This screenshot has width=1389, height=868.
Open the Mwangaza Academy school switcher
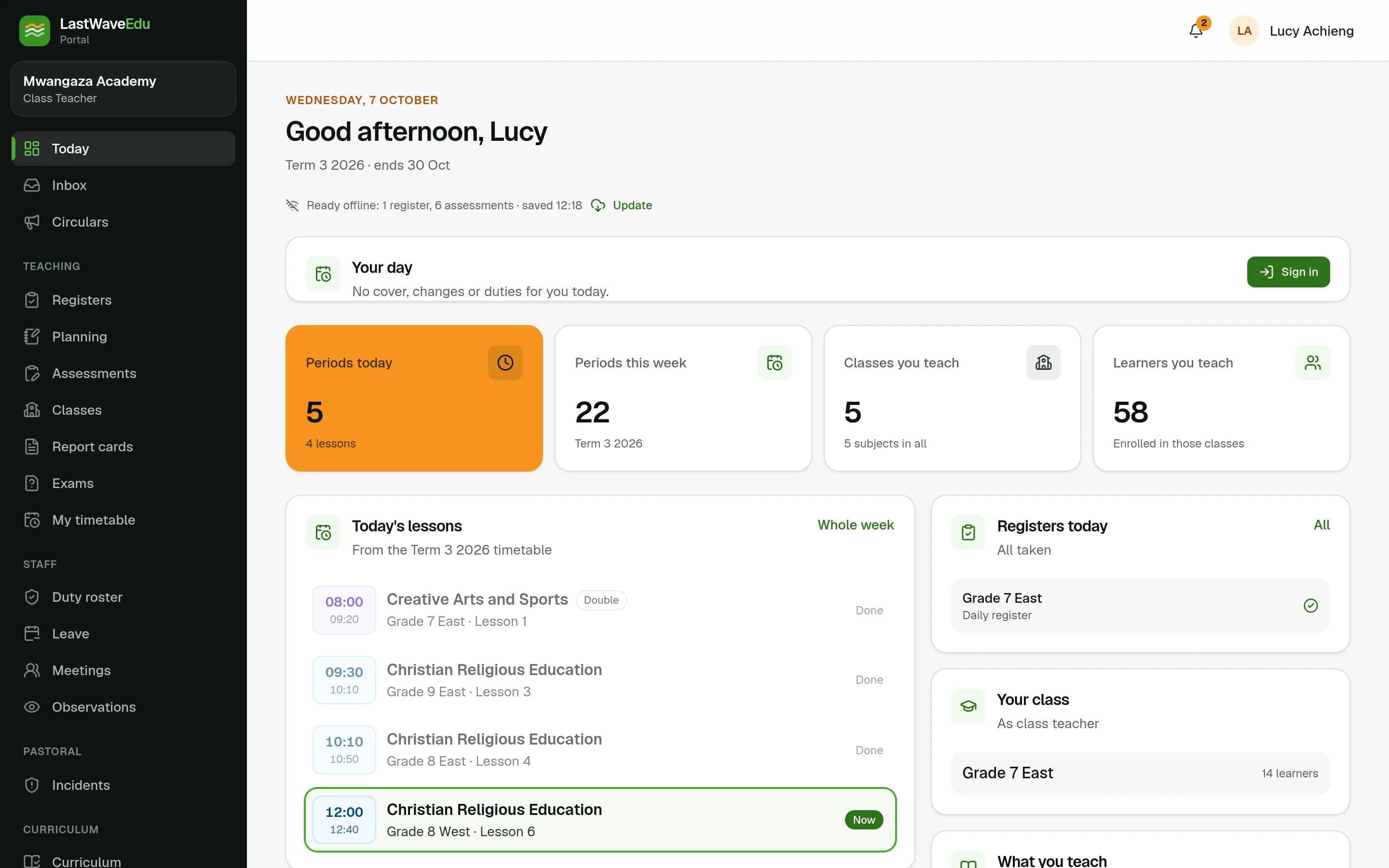pos(123,89)
